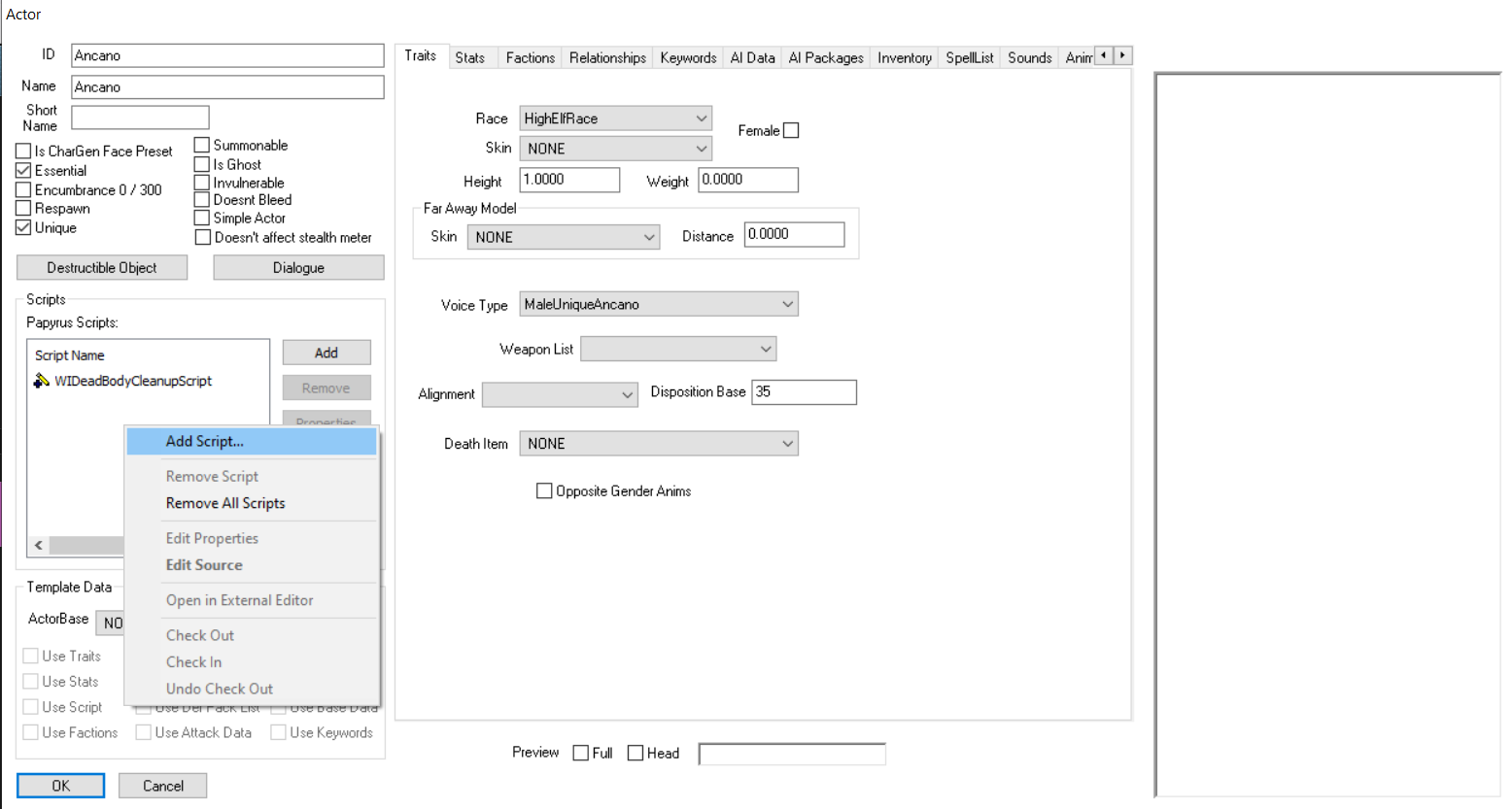
Task: Click the left arrow on the tab strip
Action: click(1104, 55)
